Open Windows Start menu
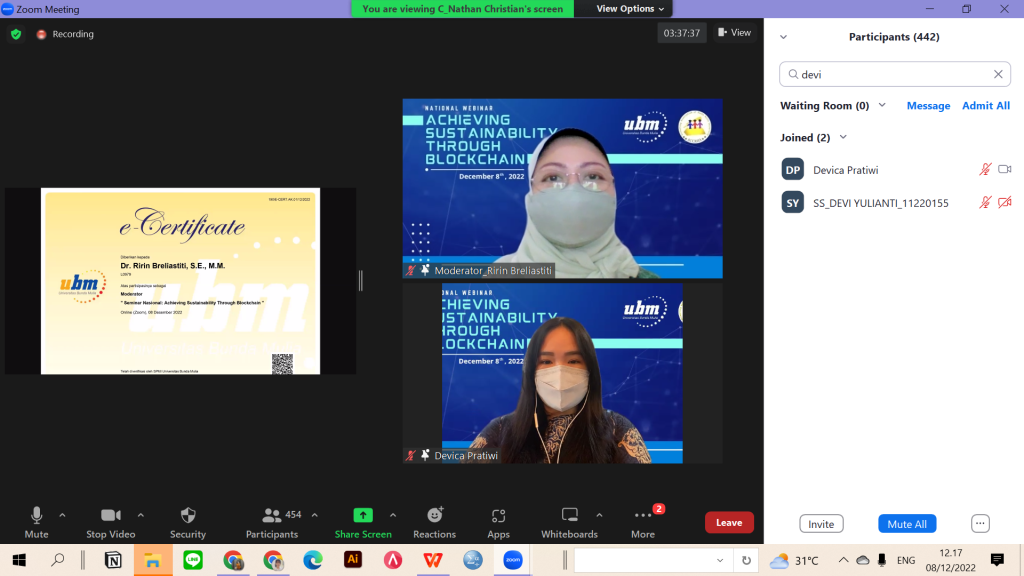The width and height of the screenshot is (1024, 576). 20,560
